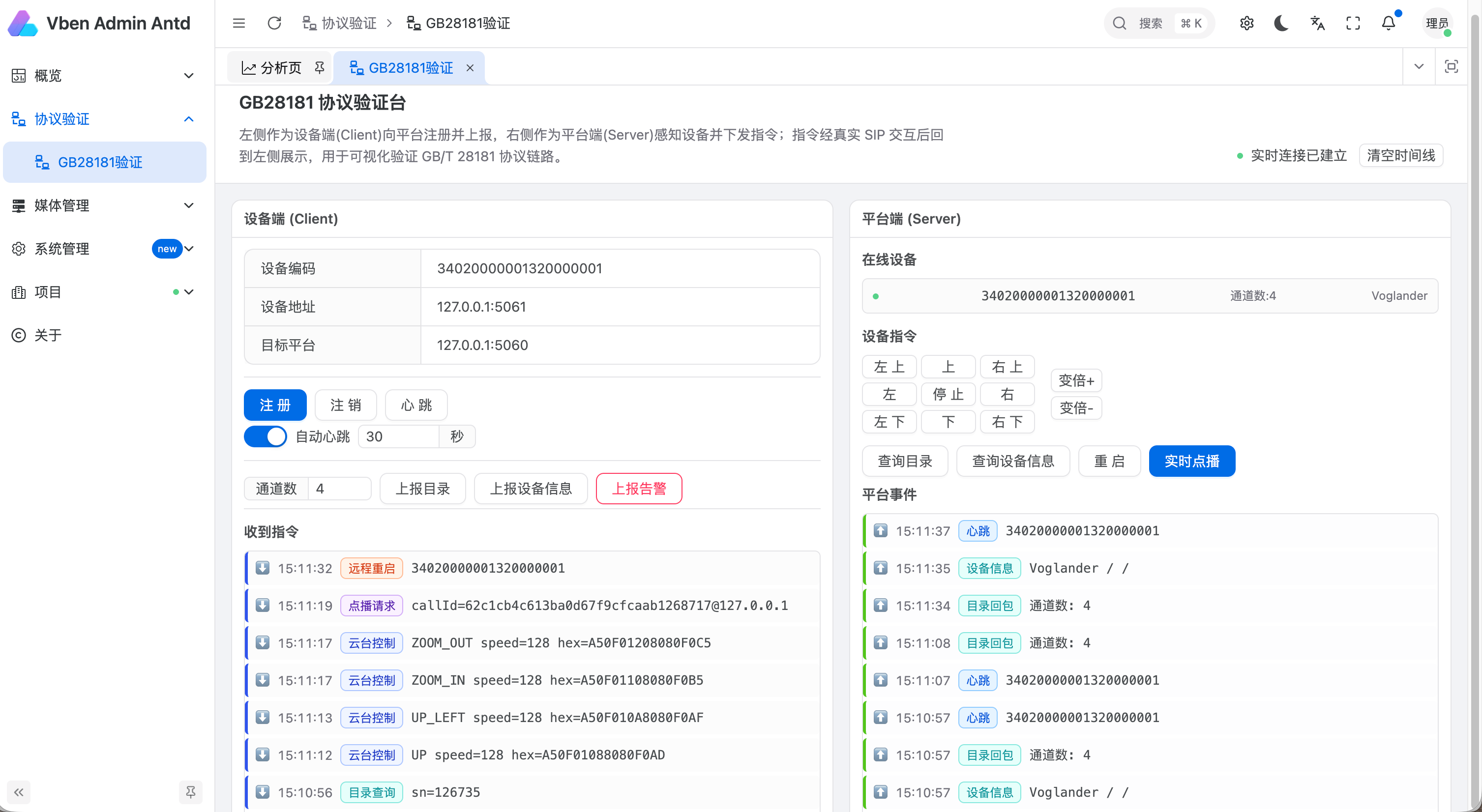Click the sidebar pin icon
Image resolution: width=1482 pixels, height=812 pixels.
click(x=190, y=792)
